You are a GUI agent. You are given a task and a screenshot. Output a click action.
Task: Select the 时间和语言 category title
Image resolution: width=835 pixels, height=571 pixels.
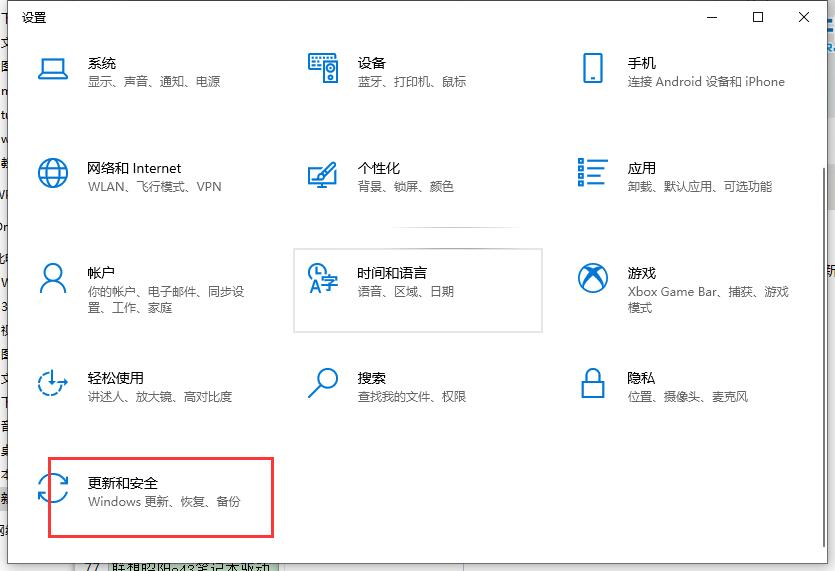click(392, 273)
